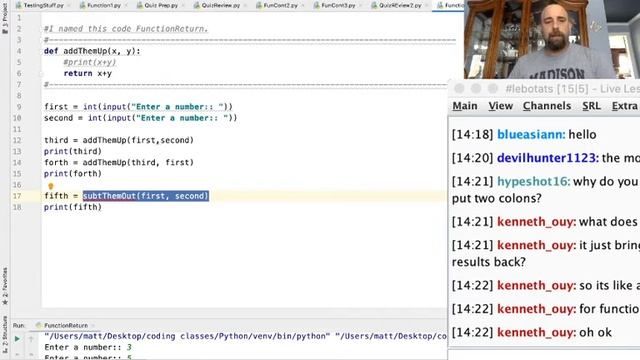640x360 pixels.
Task: Click the 'print(third)' line
Action: [x=73, y=151]
